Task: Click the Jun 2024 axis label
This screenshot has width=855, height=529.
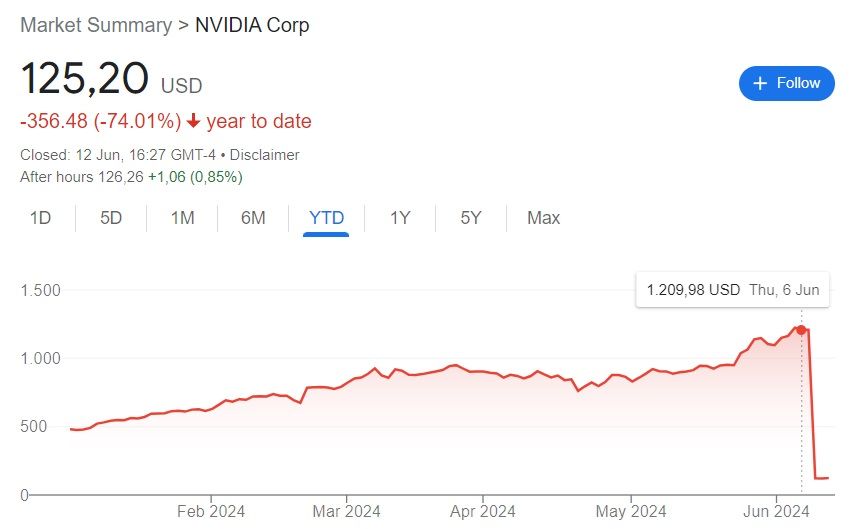Action: [776, 511]
